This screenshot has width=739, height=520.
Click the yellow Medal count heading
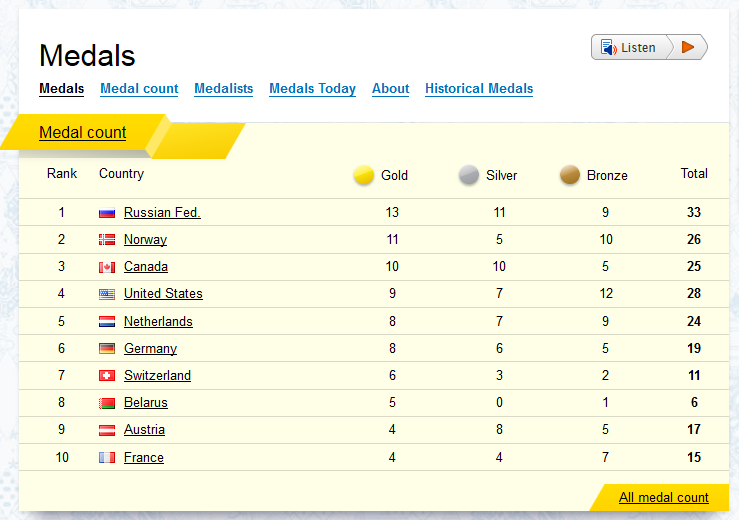(x=83, y=133)
